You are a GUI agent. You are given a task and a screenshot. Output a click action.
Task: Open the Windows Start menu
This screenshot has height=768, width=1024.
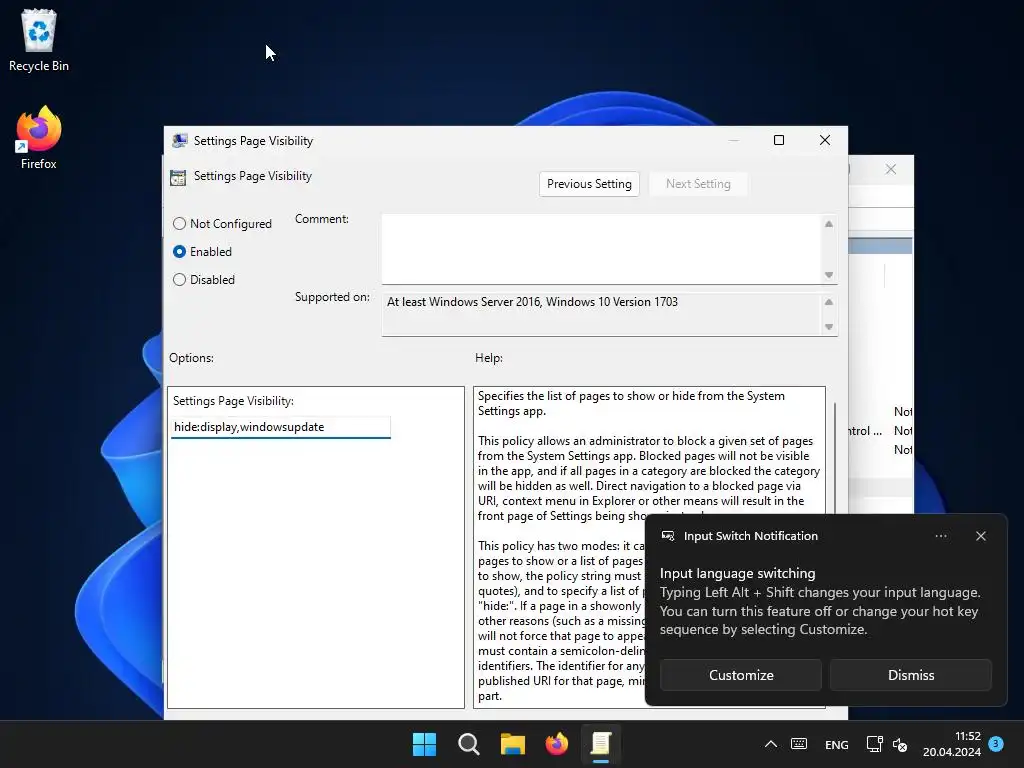[x=424, y=744]
